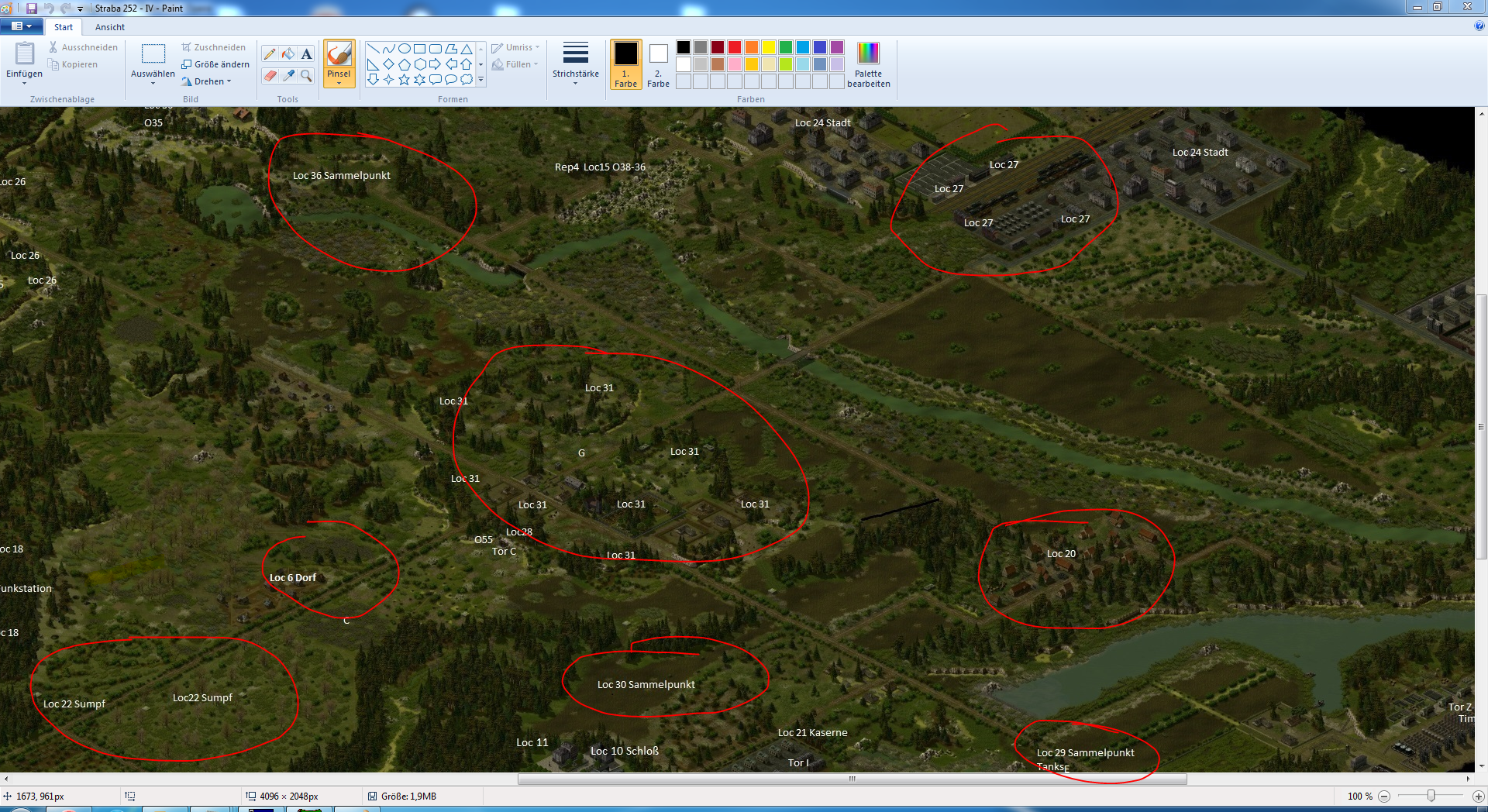1488x812 pixels.
Task: Pick the pink color swatch
Action: tap(735, 64)
